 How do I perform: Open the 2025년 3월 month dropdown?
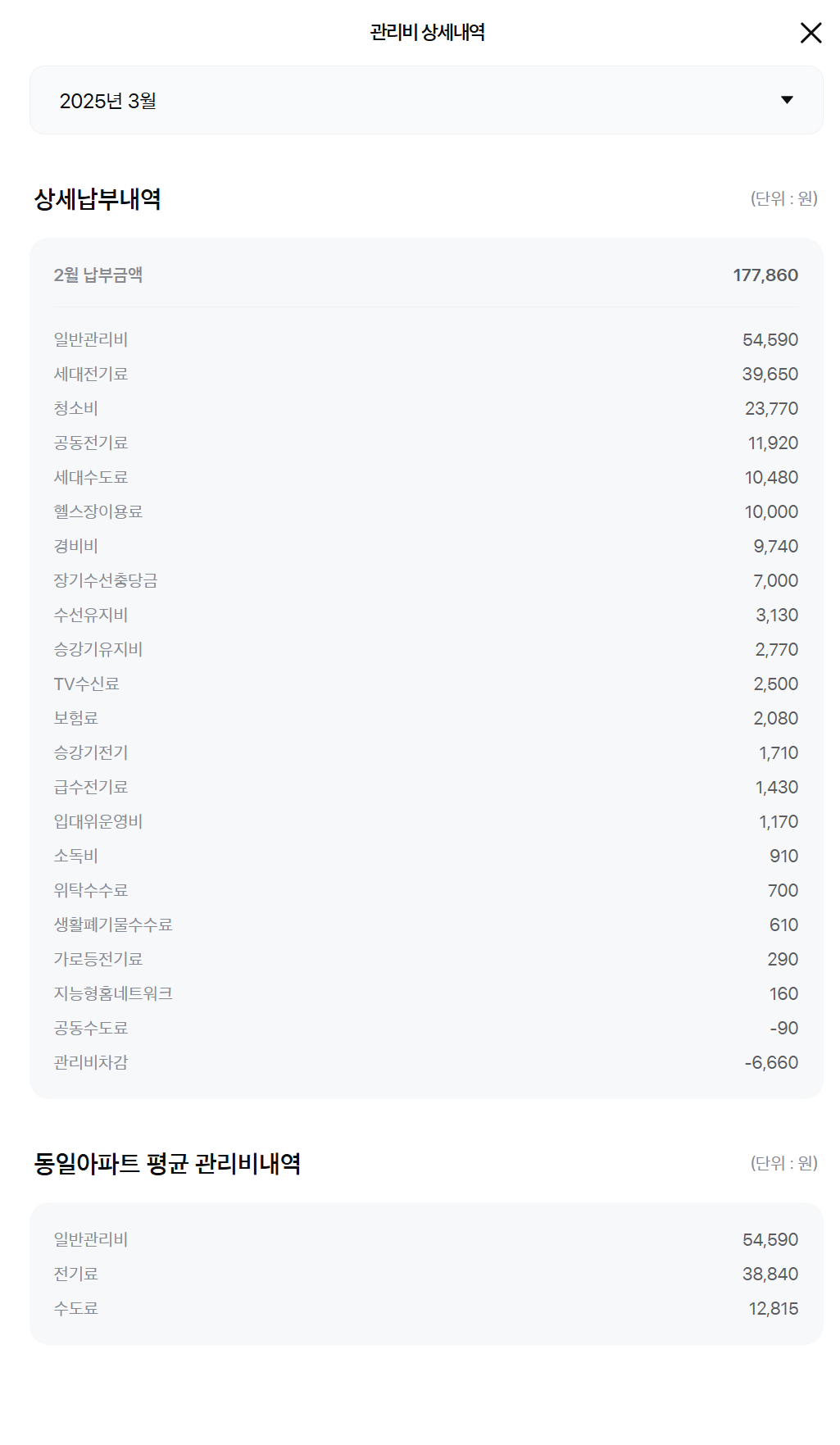pos(426,100)
